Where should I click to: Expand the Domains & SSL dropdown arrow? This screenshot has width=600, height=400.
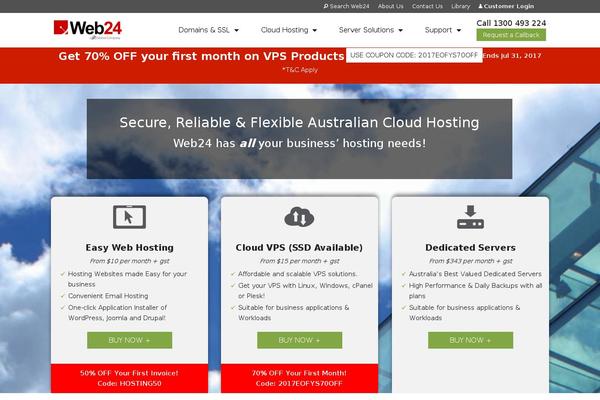click(236, 30)
